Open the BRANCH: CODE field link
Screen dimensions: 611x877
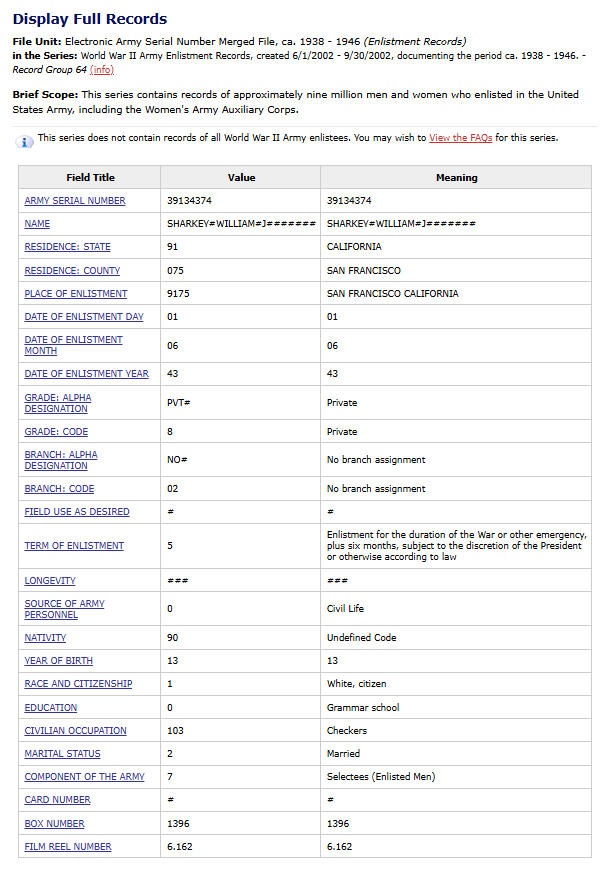[x=59, y=488]
